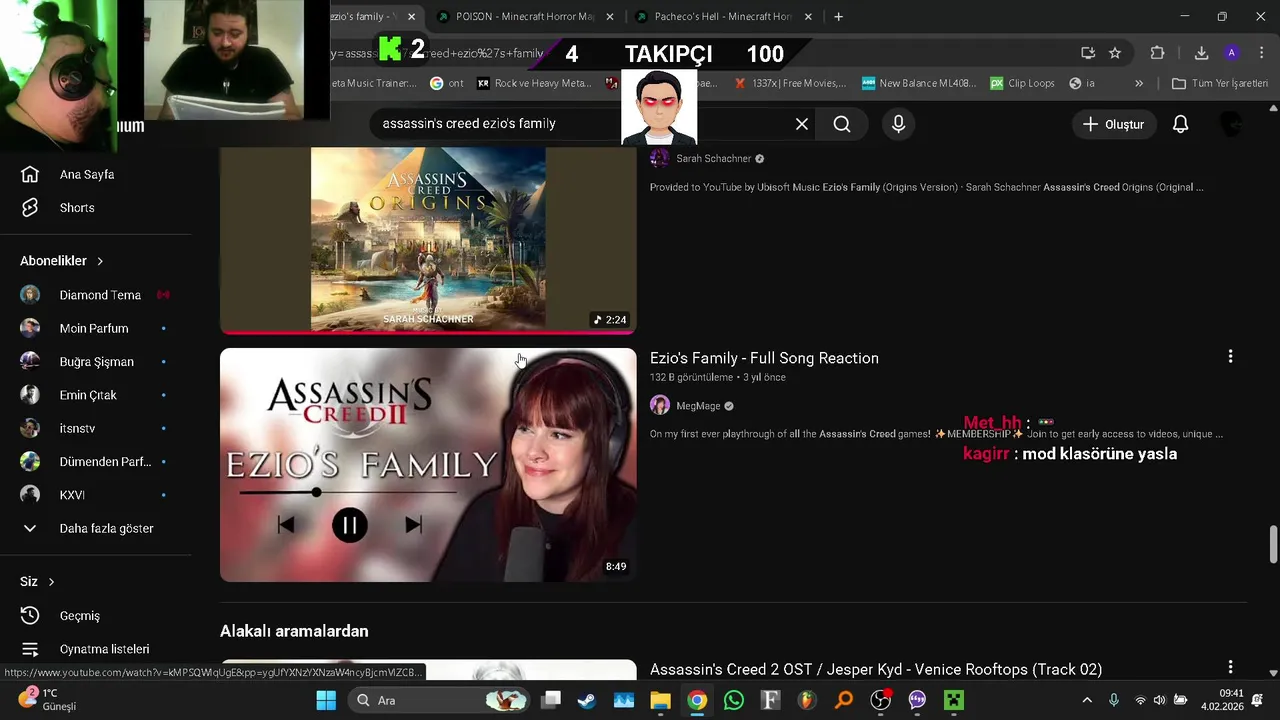Image resolution: width=1280 pixels, height=720 pixels.
Task: Open Task View in the taskbar
Action: click(x=550, y=700)
